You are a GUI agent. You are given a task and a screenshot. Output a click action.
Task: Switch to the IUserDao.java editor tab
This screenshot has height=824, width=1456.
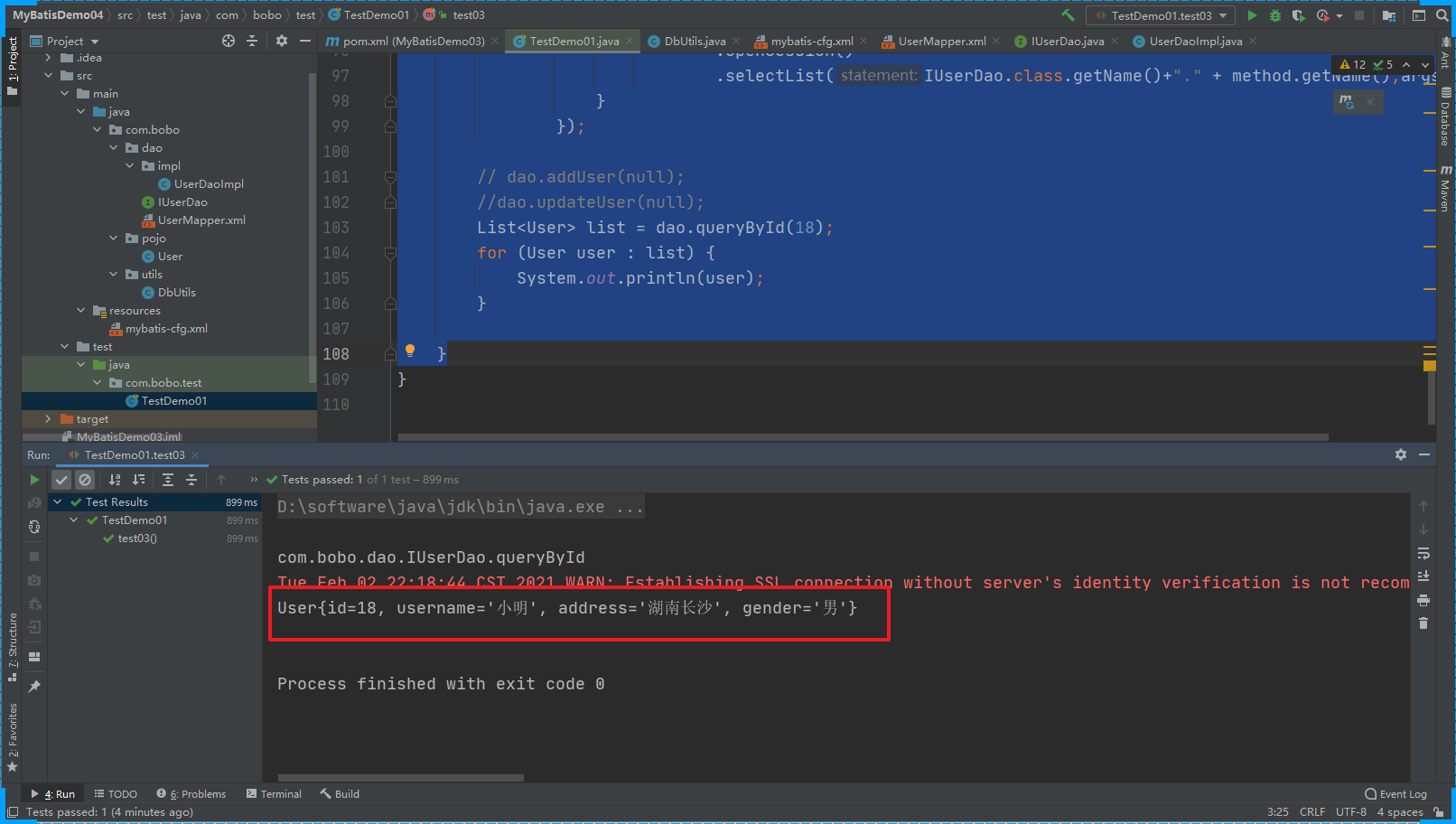(1067, 41)
